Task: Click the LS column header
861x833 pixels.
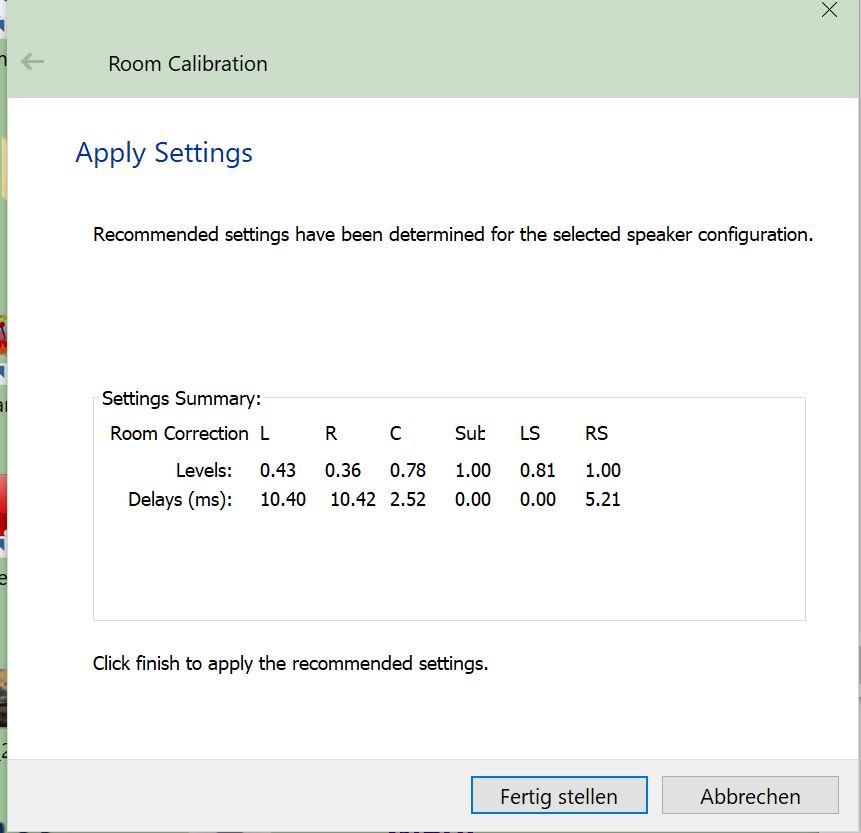Action: [530, 433]
